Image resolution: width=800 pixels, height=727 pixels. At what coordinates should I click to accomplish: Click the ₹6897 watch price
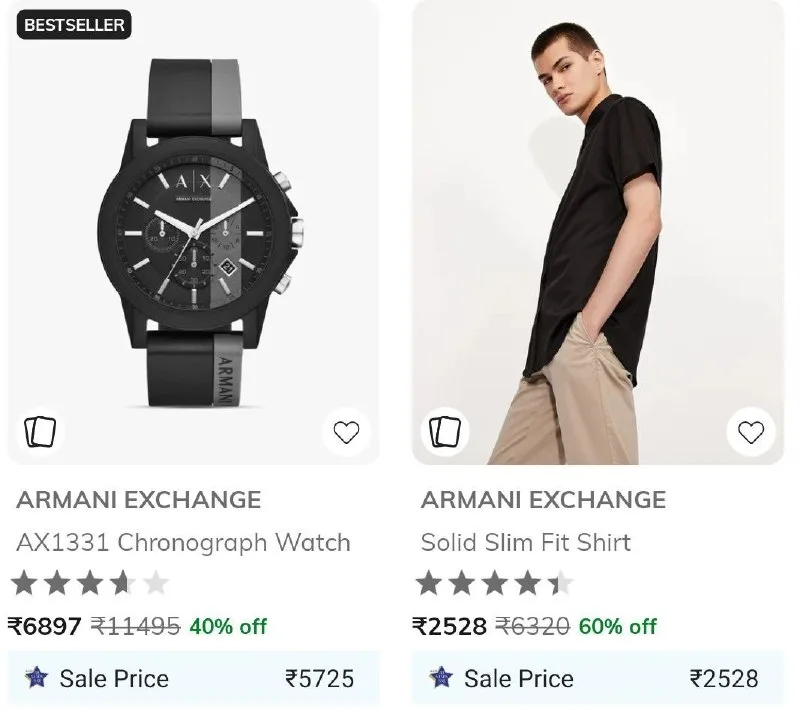point(44,626)
